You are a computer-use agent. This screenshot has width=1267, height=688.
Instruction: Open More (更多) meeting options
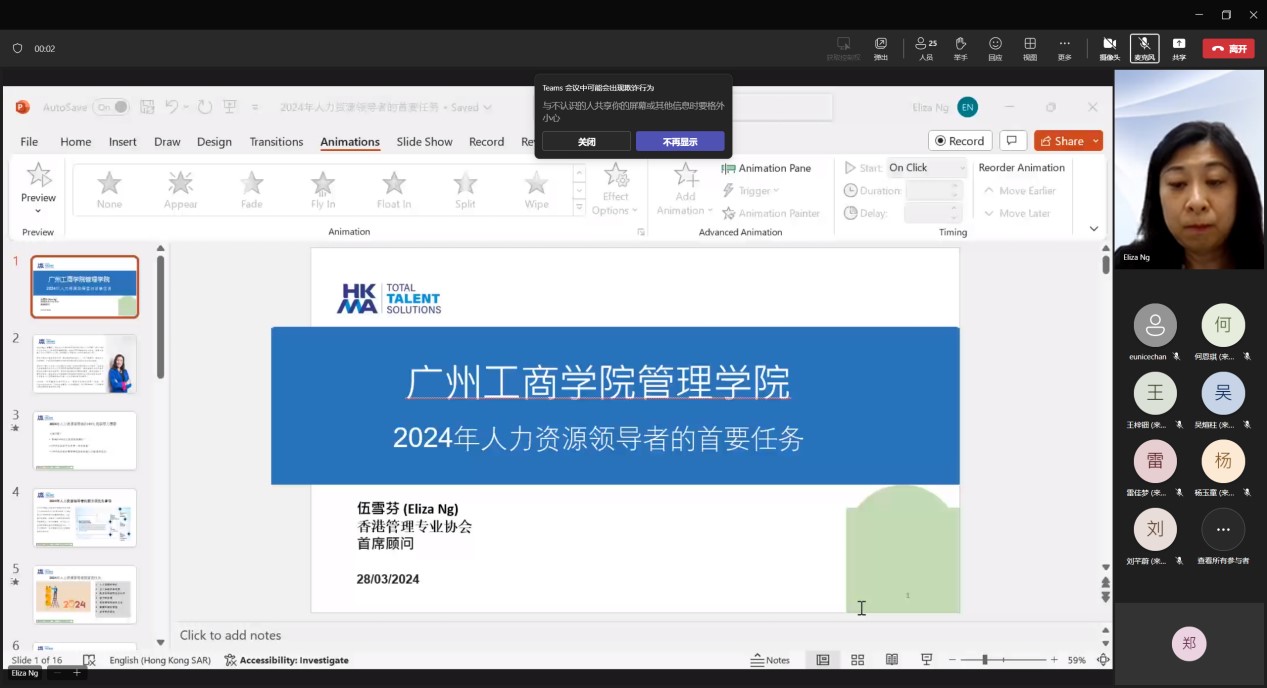[1064, 47]
